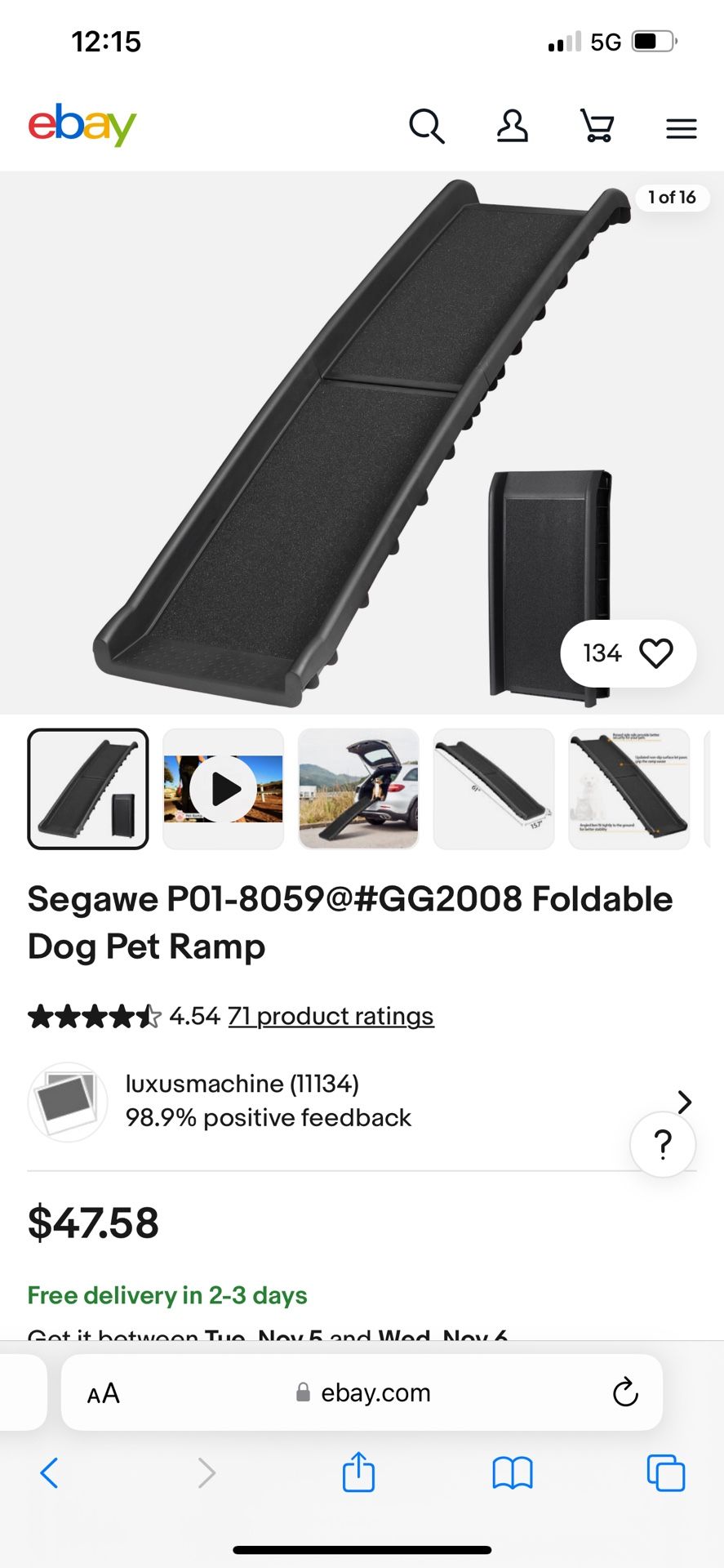Tap the ebay.com address bar
This screenshot has height=1568, width=724.
[362, 1392]
